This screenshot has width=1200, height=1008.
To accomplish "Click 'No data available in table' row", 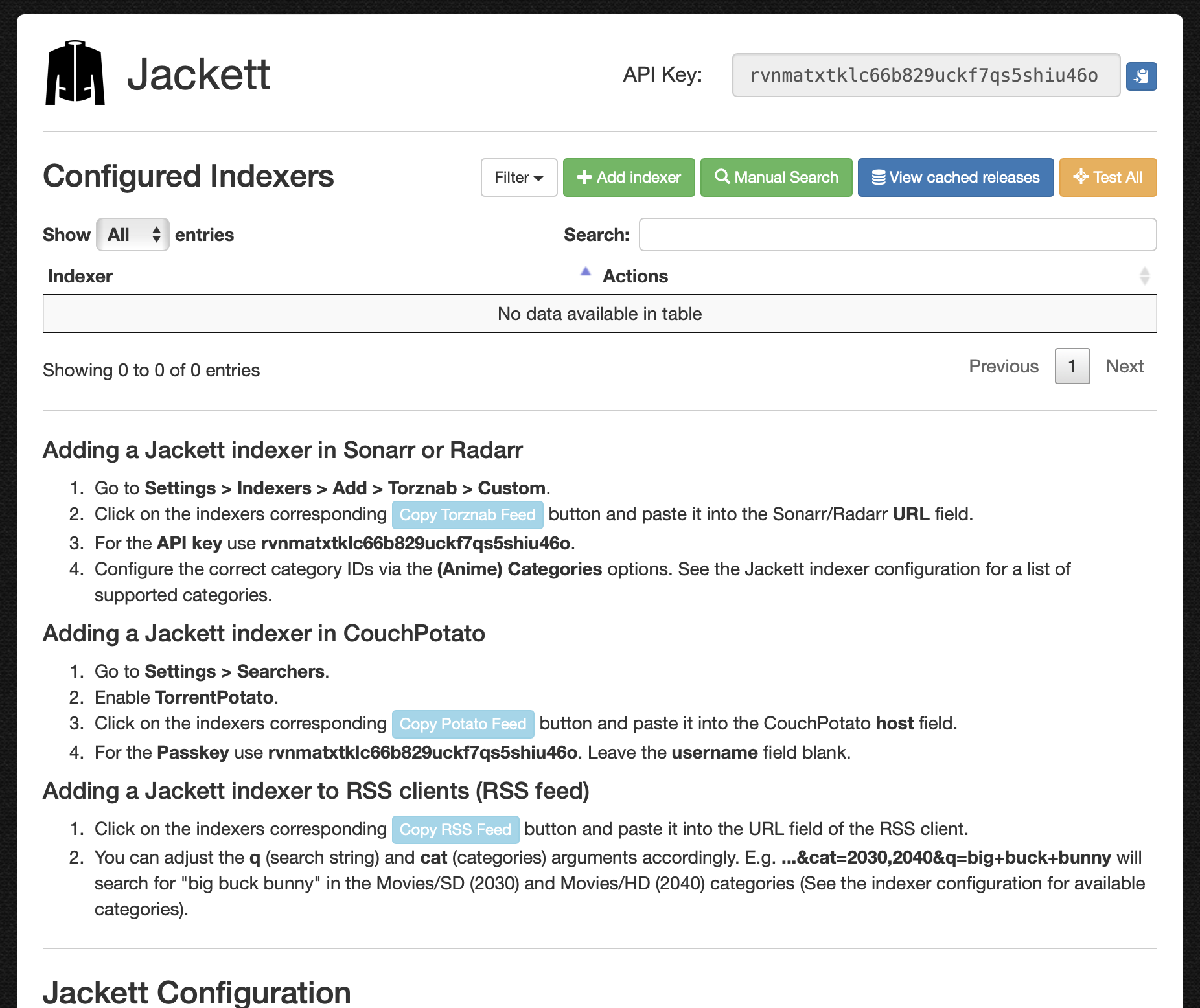I will click(600, 314).
